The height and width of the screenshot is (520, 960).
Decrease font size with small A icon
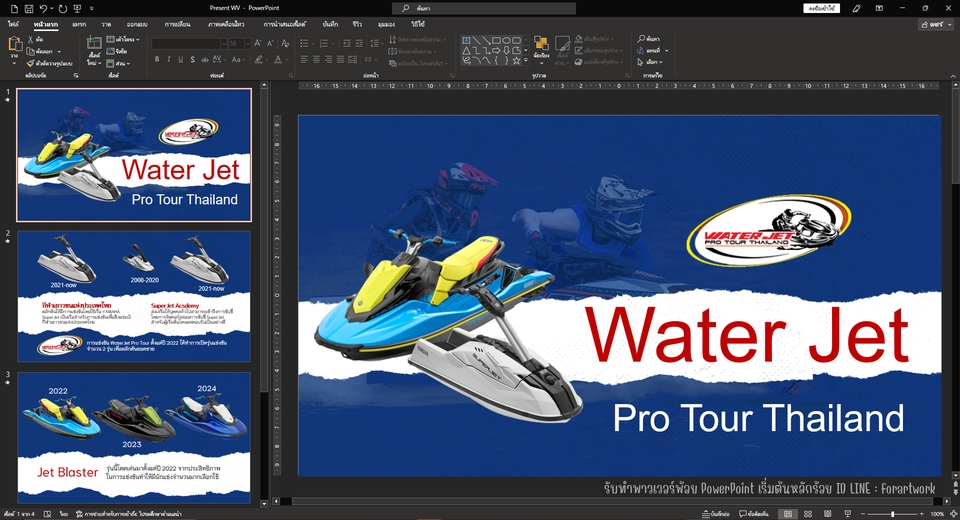[271, 43]
